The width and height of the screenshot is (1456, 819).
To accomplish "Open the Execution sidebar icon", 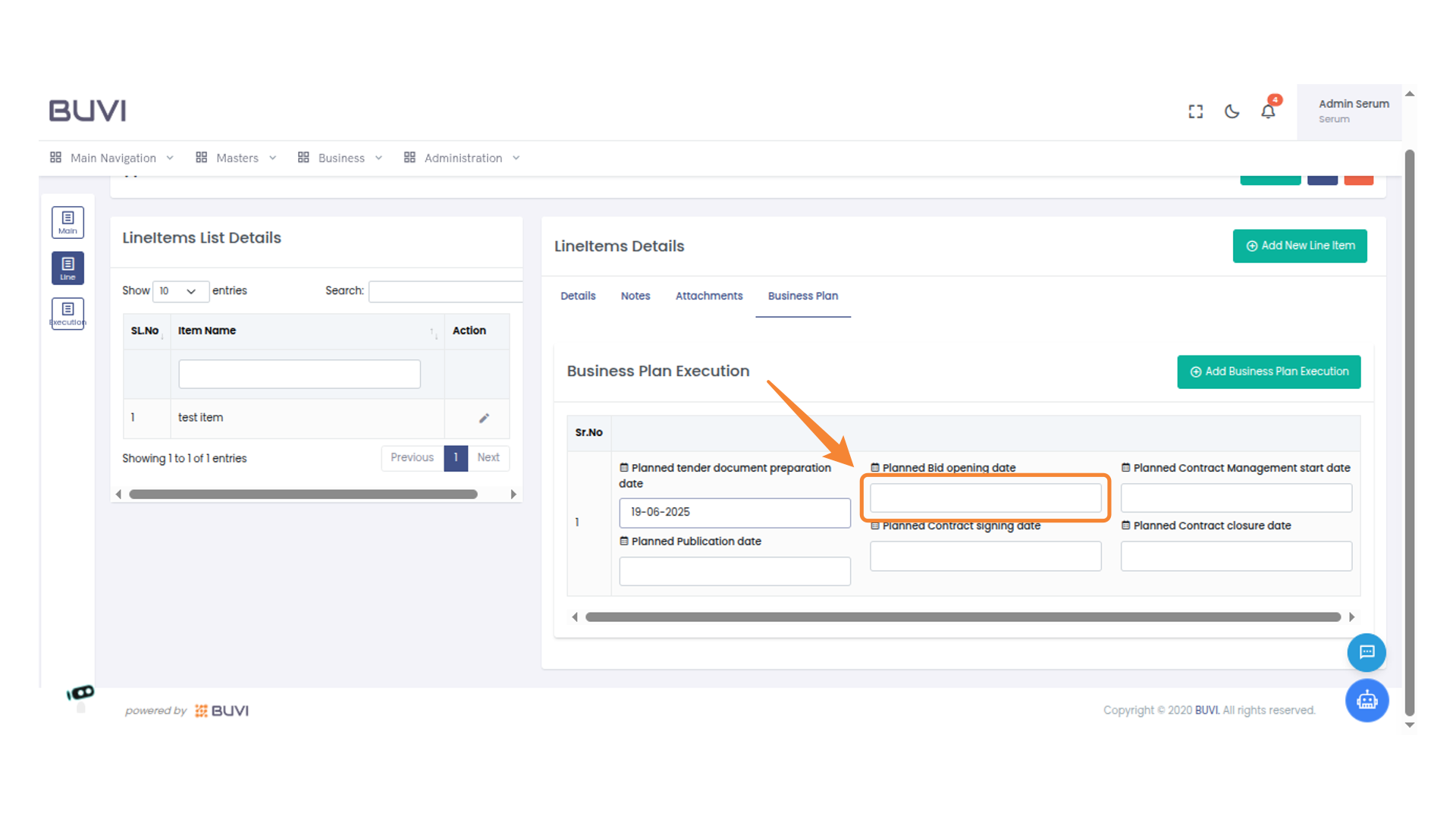I will tap(67, 313).
